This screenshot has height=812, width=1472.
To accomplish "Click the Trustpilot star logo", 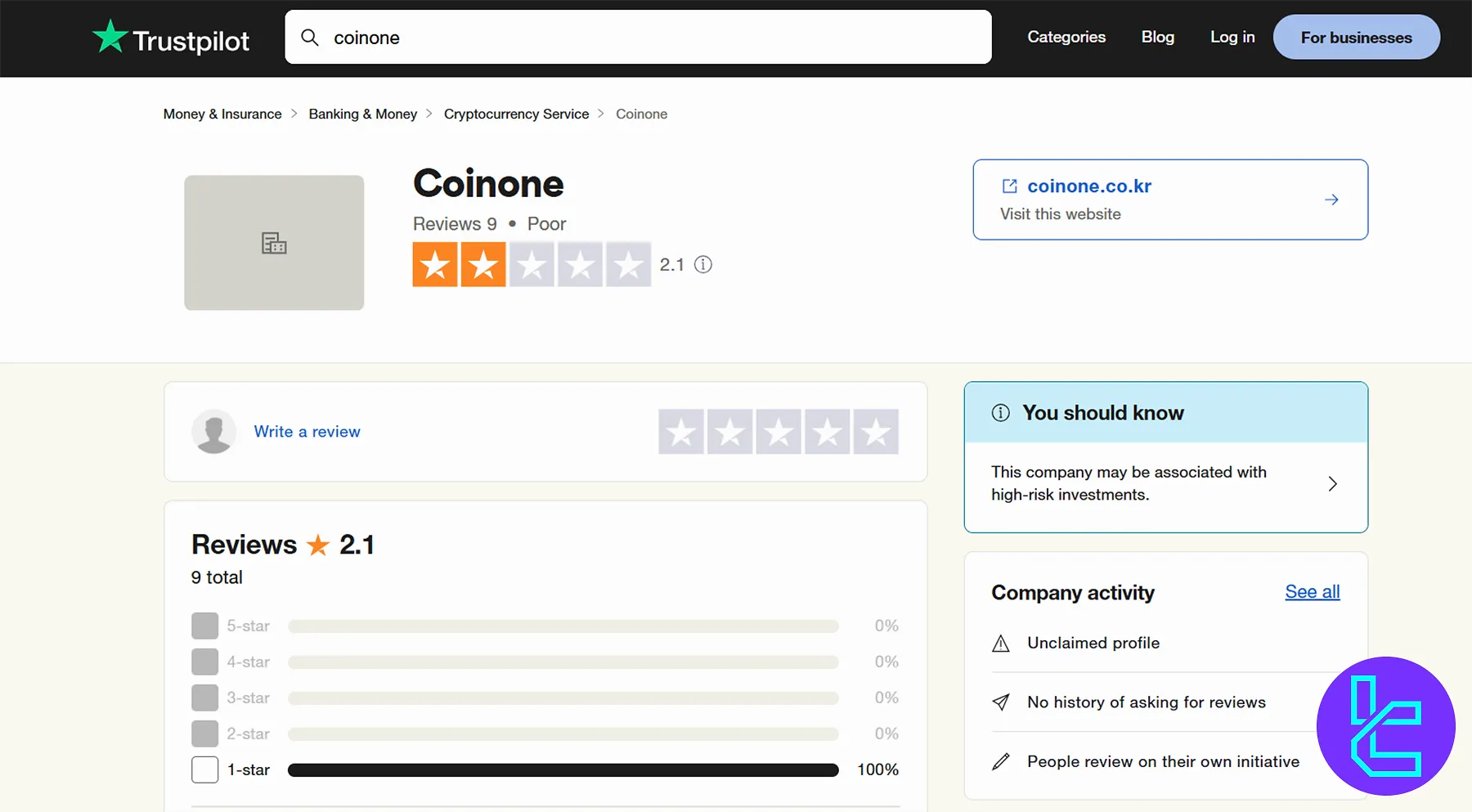I will pyautogui.click(x=110, y=37).
